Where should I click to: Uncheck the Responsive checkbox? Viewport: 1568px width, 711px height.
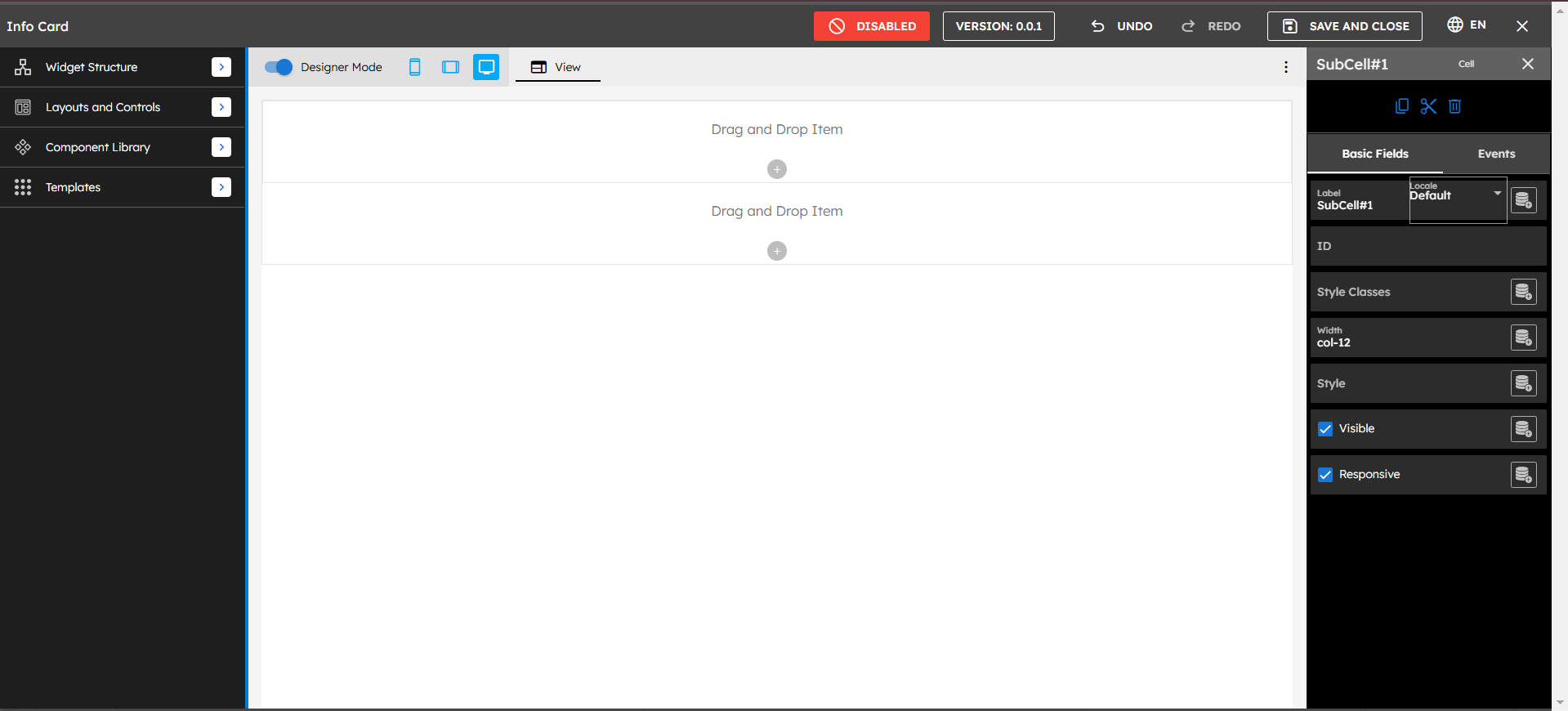1325,475
